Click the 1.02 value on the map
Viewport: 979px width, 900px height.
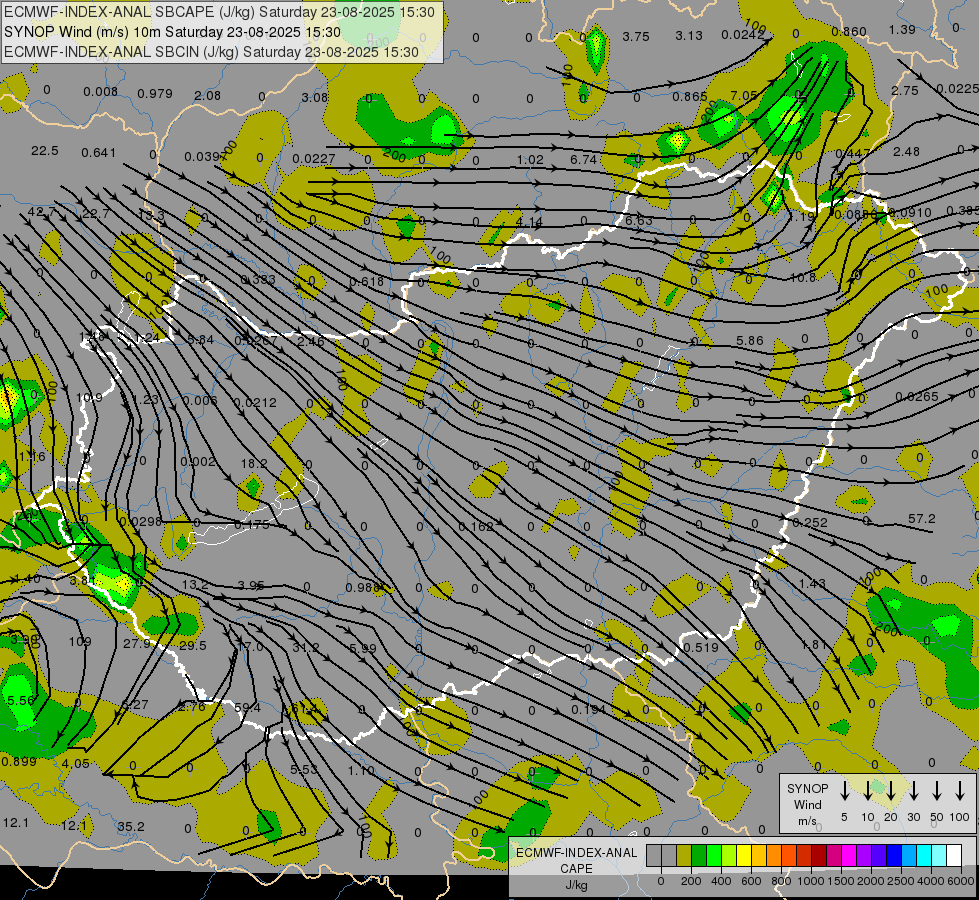point(530,159)
